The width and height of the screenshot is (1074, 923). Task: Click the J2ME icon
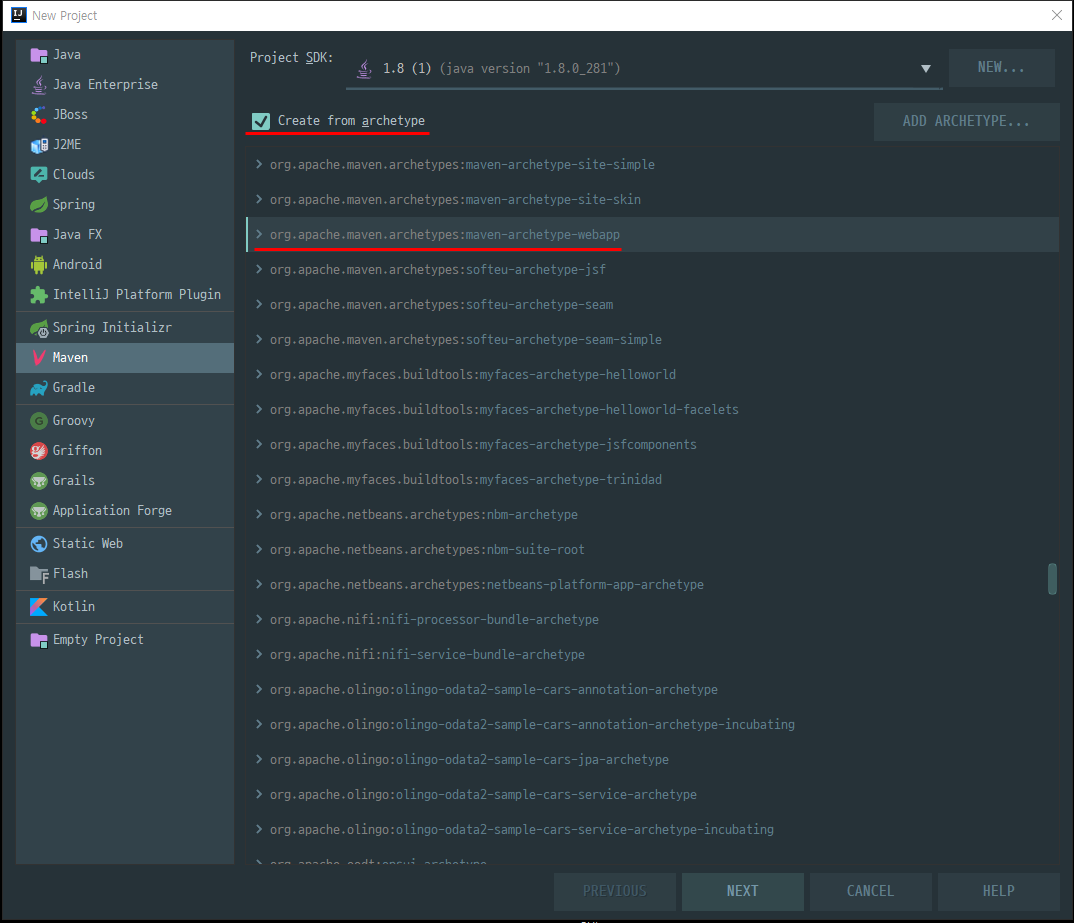(39, 145)
